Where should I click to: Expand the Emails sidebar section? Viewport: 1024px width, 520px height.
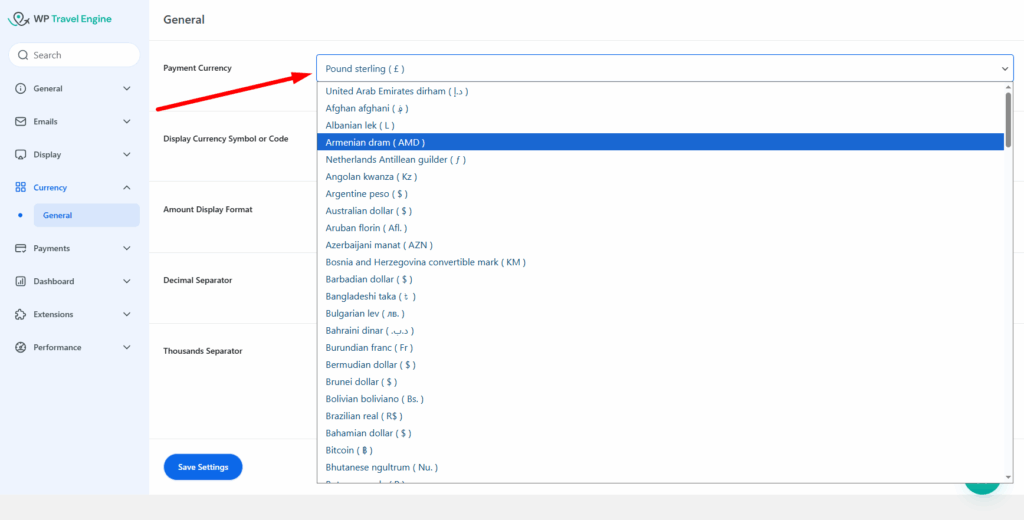point(126,121)
